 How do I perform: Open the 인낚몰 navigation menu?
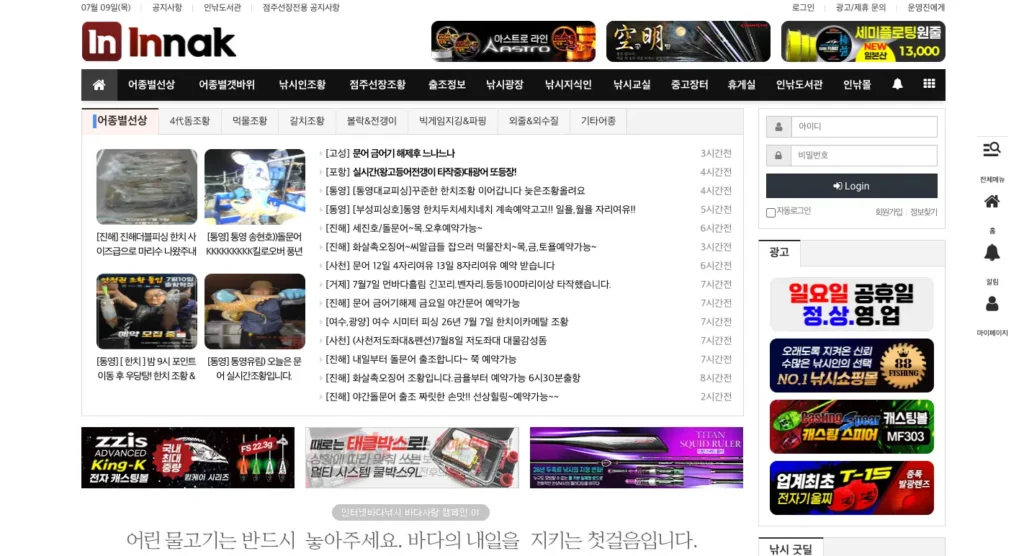[x=857, y=85]
